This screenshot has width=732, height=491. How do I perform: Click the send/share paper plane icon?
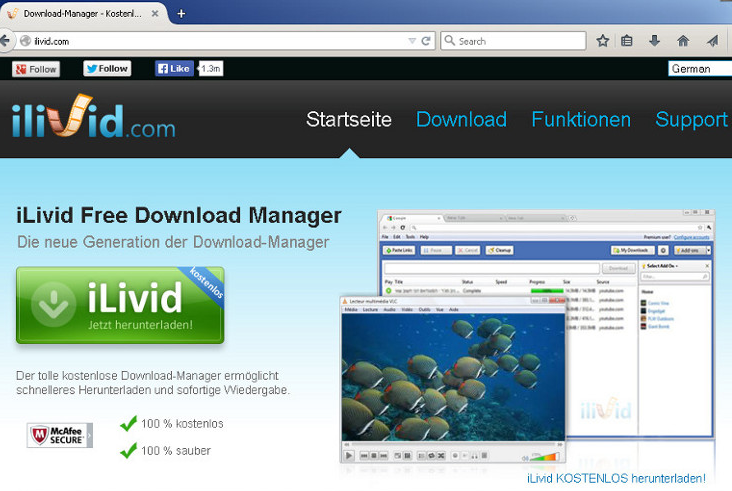pos(712,41)
